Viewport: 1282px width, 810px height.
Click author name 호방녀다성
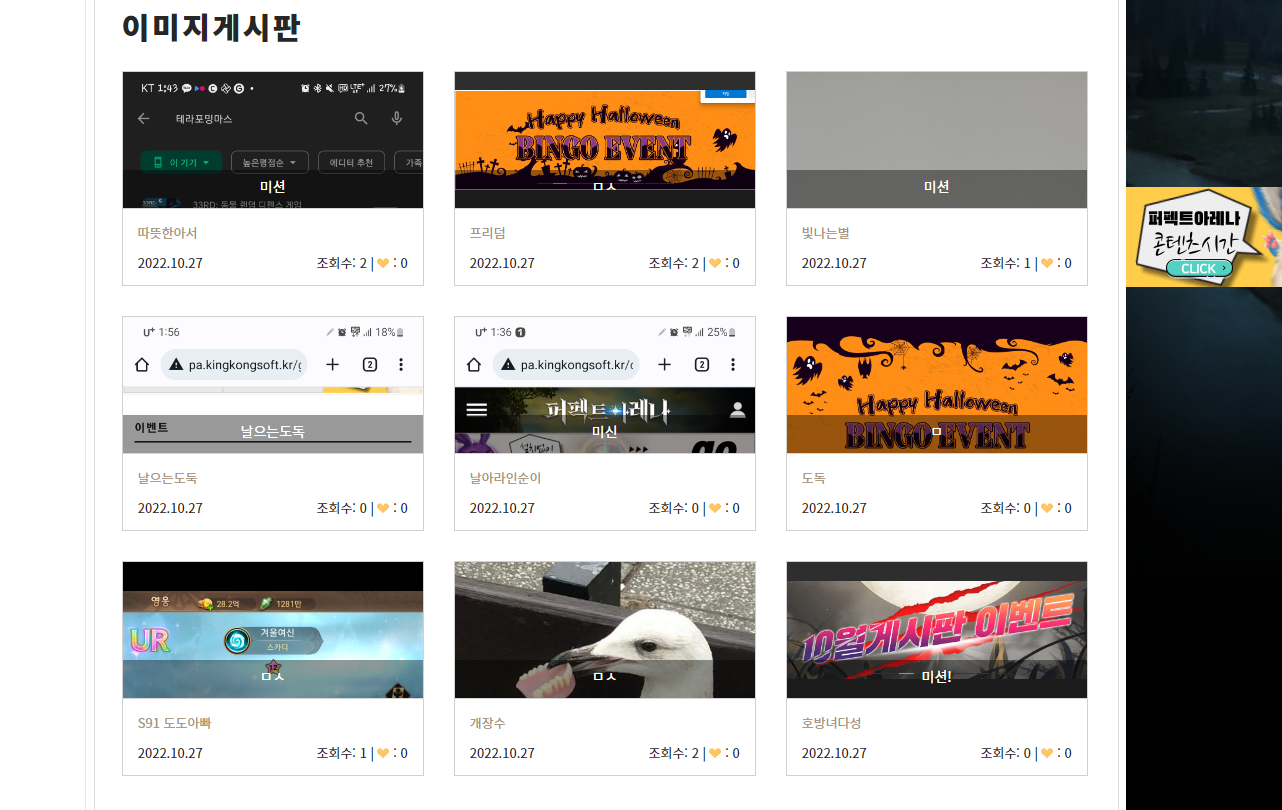tap(832, 723)
